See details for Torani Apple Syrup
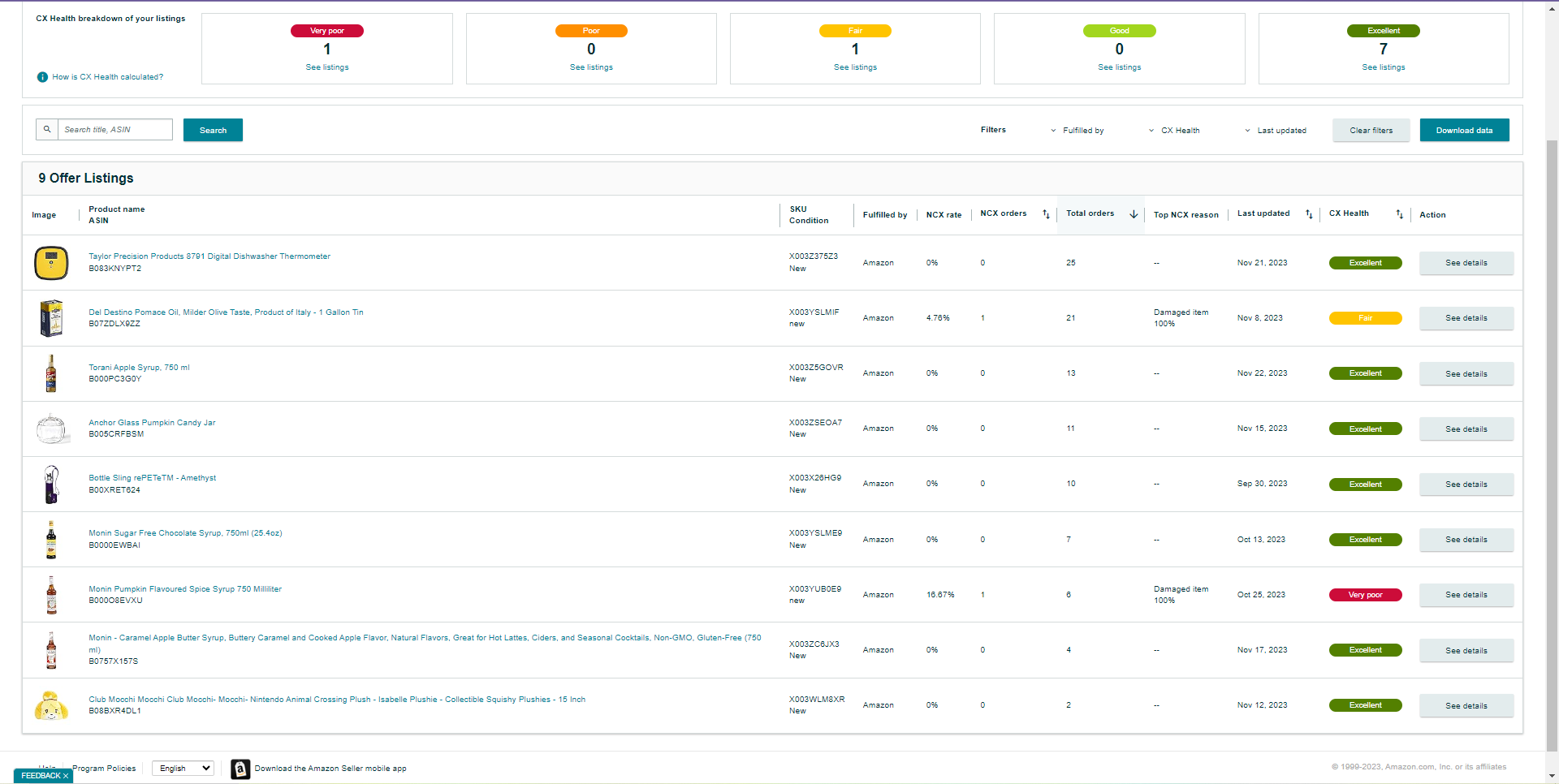The image size is (1559, 784). [x=1466, y=374]
